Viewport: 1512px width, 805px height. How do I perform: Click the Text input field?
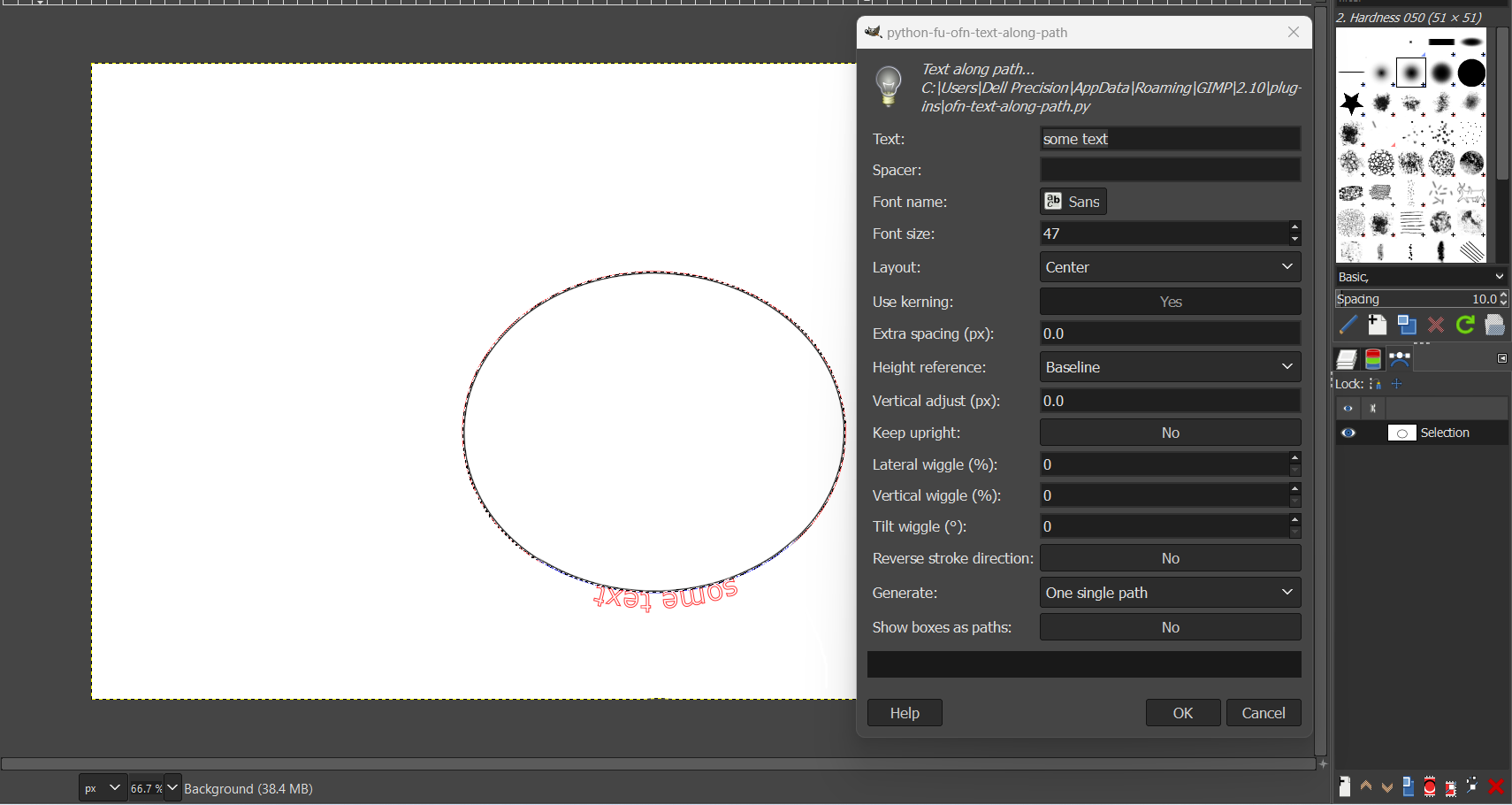(1170, 139)
